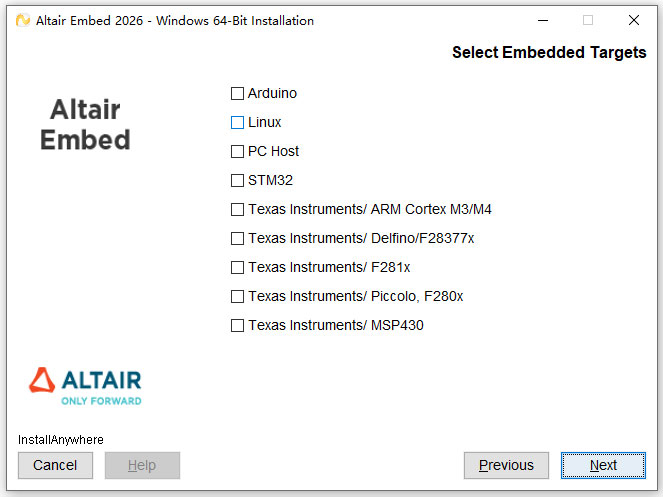
Task: Enable Texas Instruments ARM Cortex M3/M4
Action: tap(238, 210)
